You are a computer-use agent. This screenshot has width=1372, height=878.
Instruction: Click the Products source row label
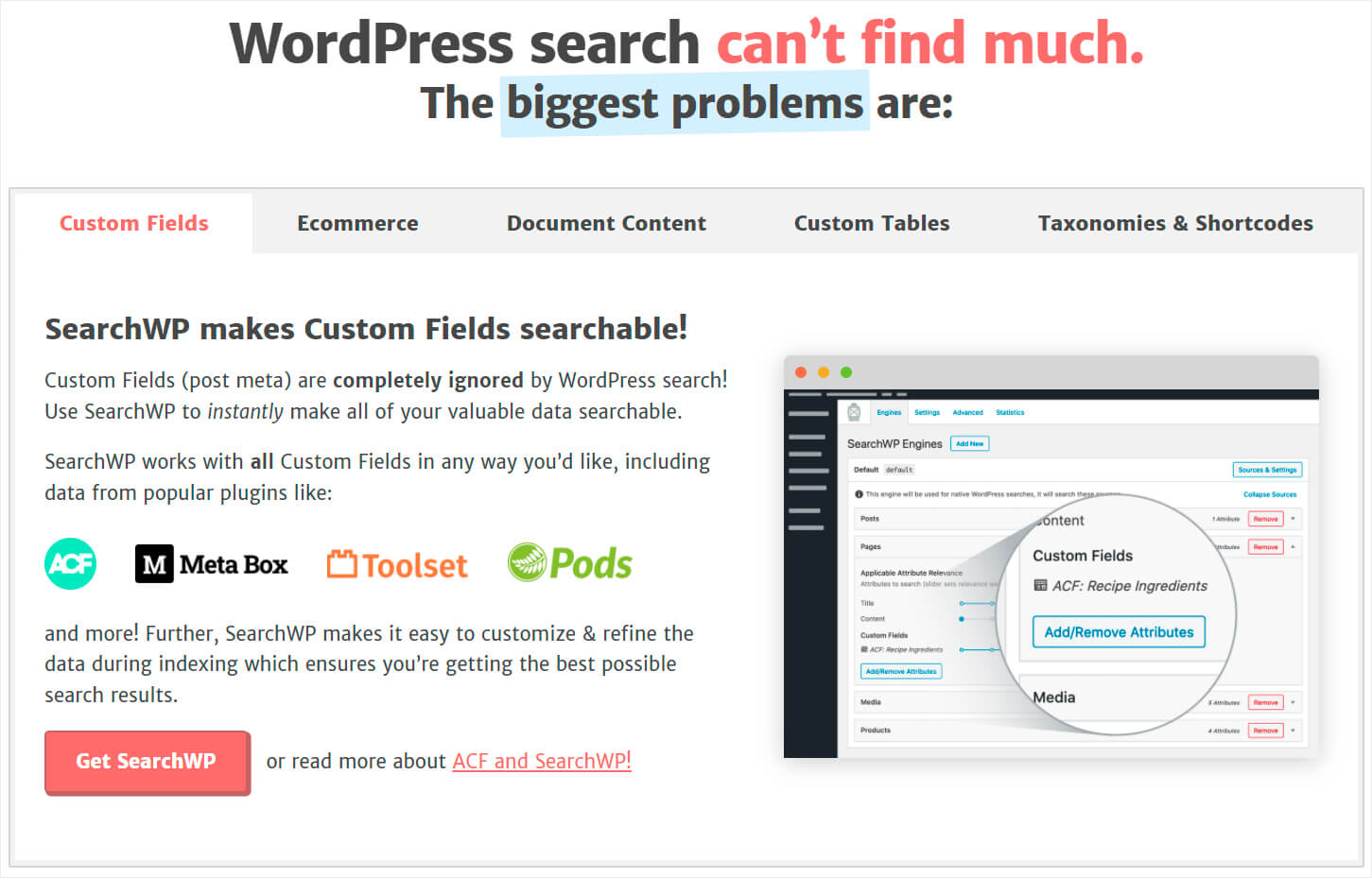click(x=876, y=731)
